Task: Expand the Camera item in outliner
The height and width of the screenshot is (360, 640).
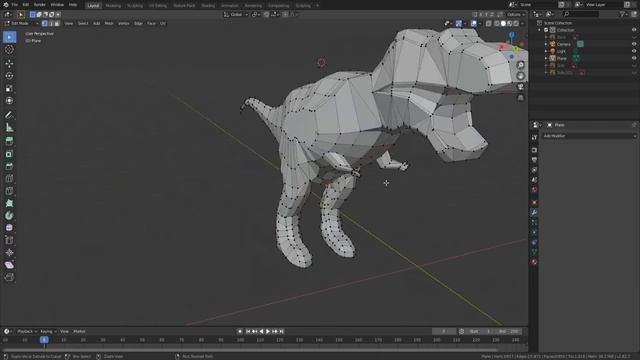Action: click(x=546, y=44)
